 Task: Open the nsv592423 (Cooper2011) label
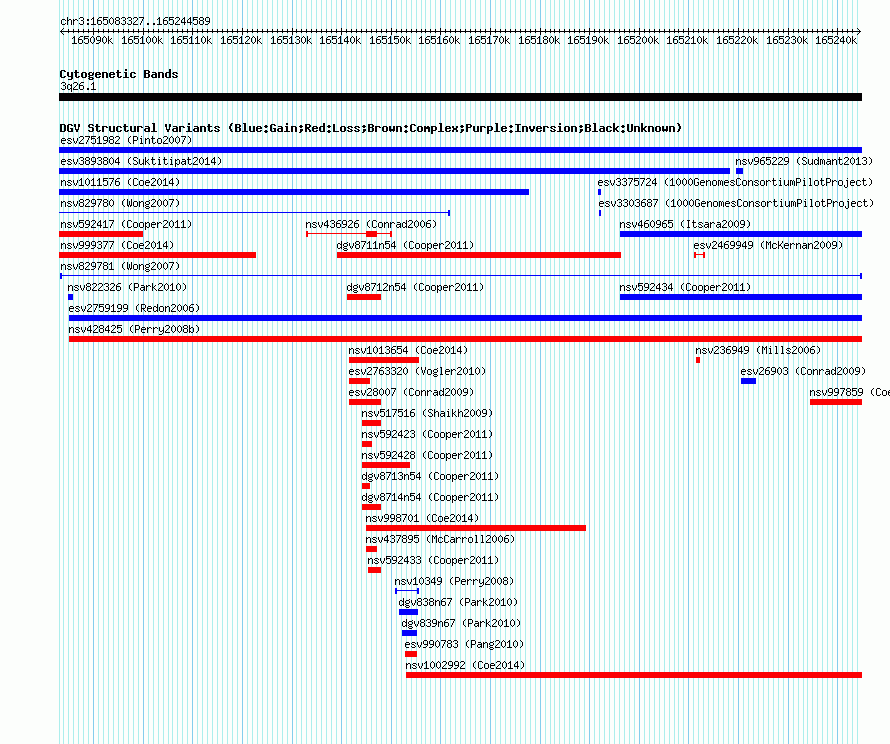(x=427, y=434)
